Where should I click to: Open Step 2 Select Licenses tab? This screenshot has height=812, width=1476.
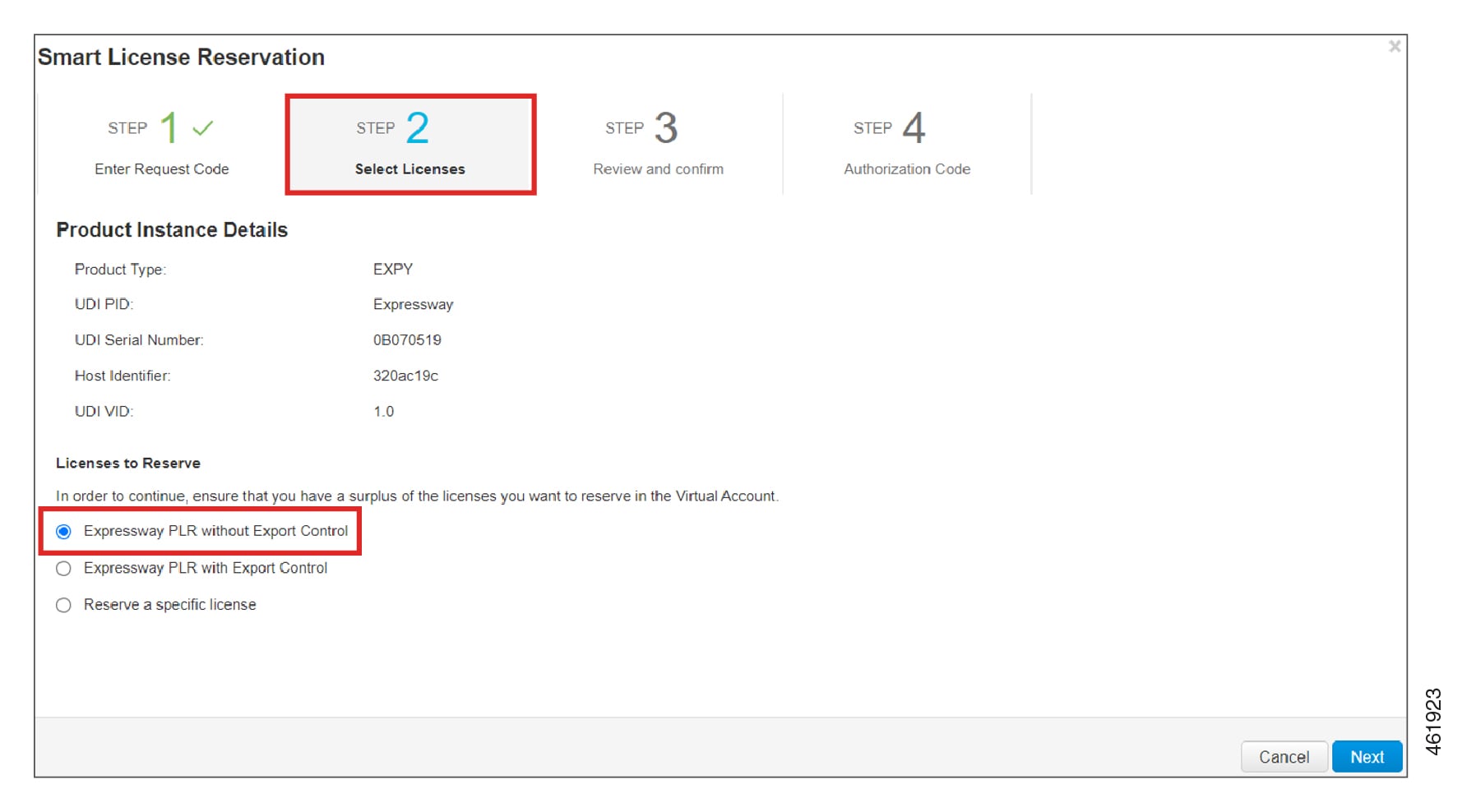[x=410, y=144]
